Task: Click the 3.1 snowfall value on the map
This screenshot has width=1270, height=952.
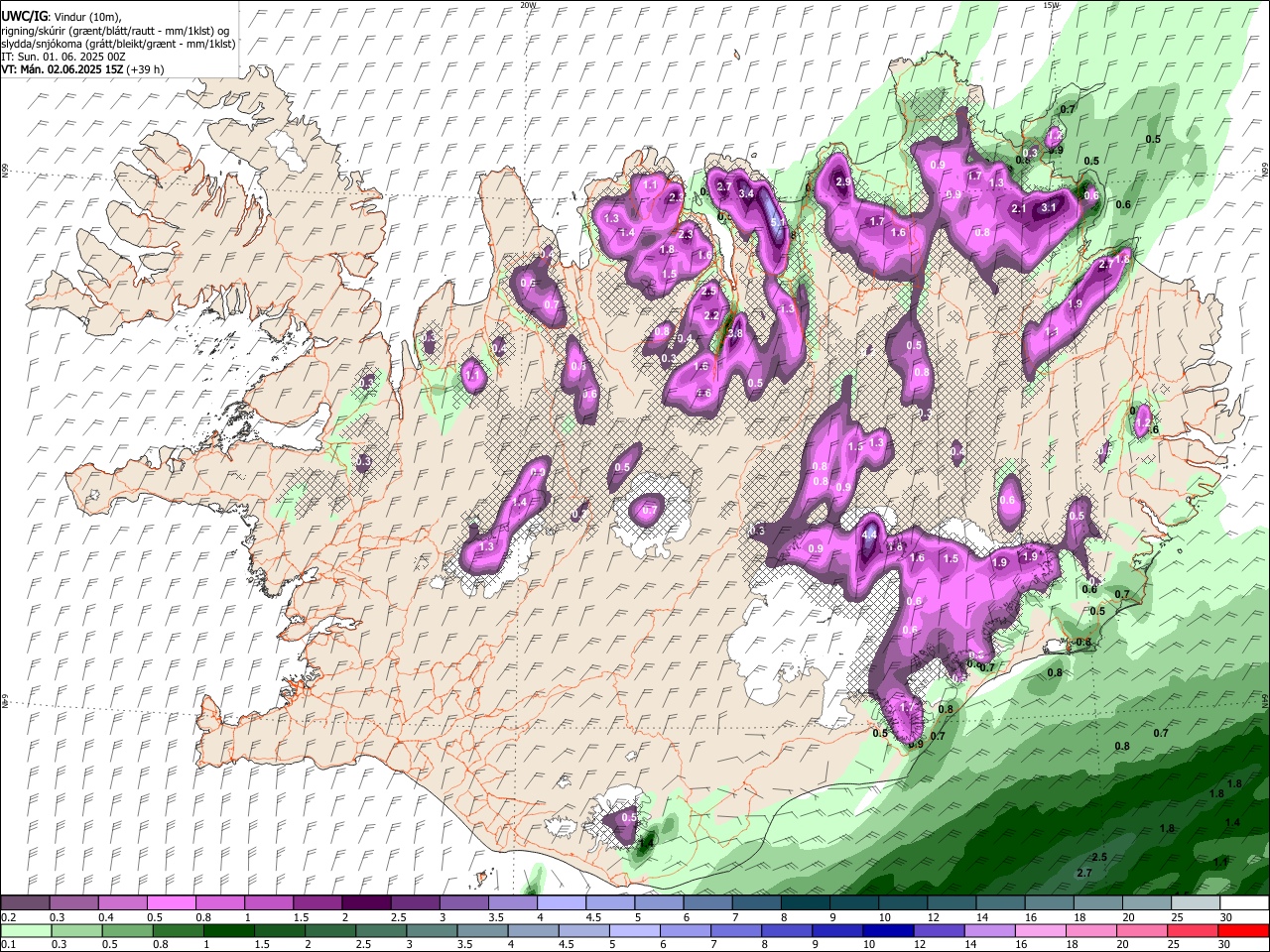Action: pos(1050,208)
